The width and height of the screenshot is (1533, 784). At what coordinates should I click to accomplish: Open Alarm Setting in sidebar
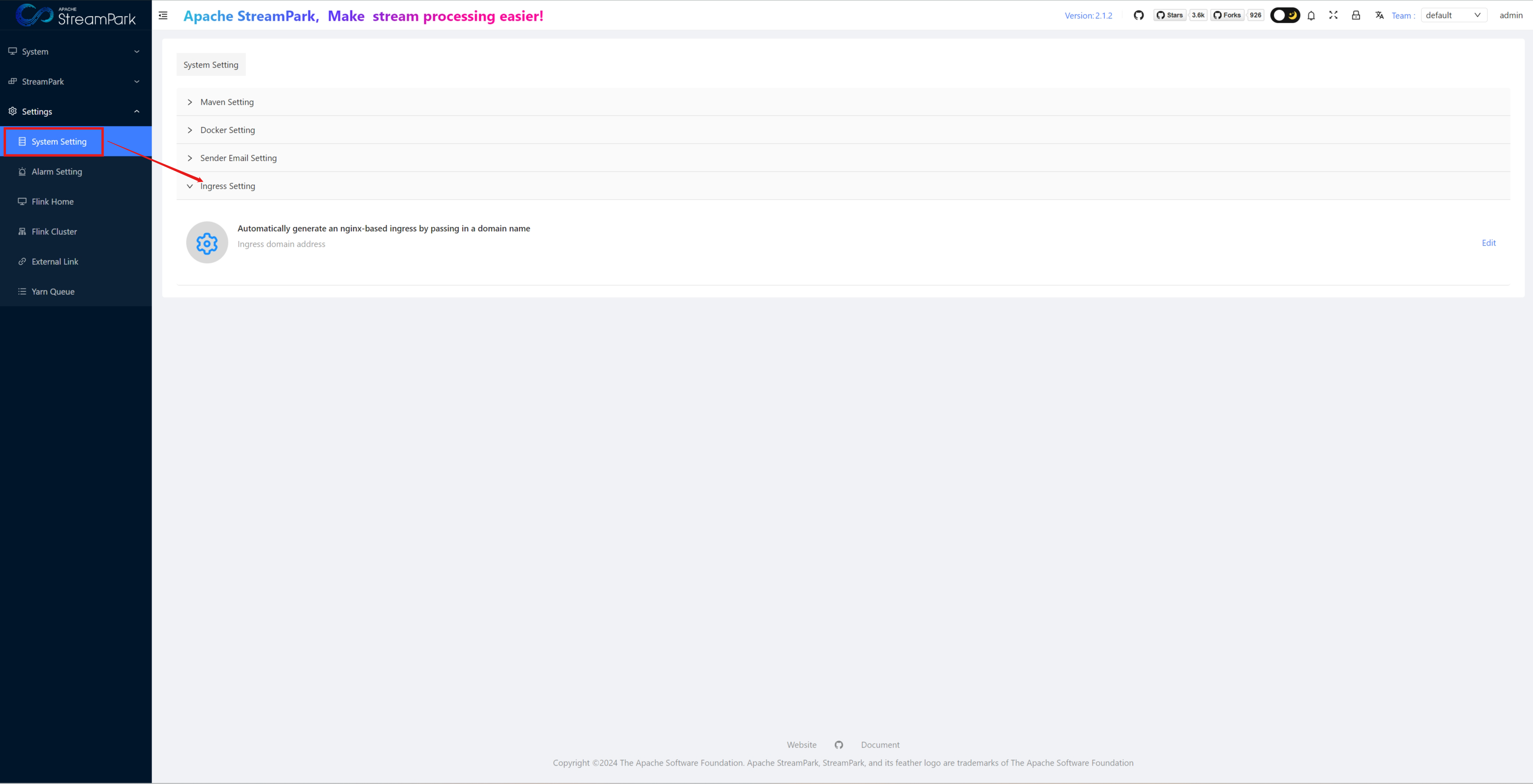click(x=56, y=171)
